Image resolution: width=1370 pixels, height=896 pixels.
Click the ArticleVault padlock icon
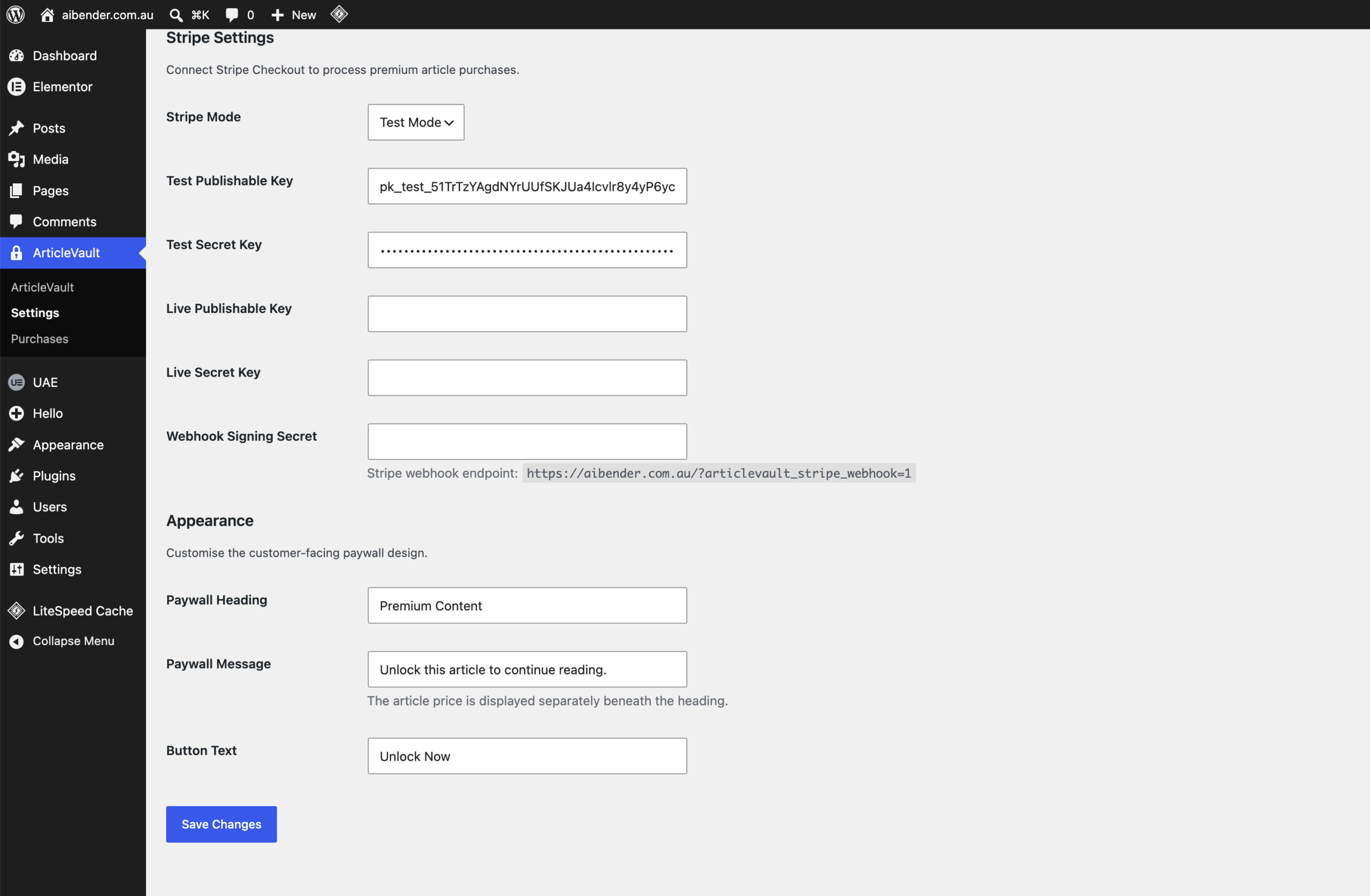pyautogui.click(x=17, y=252)
